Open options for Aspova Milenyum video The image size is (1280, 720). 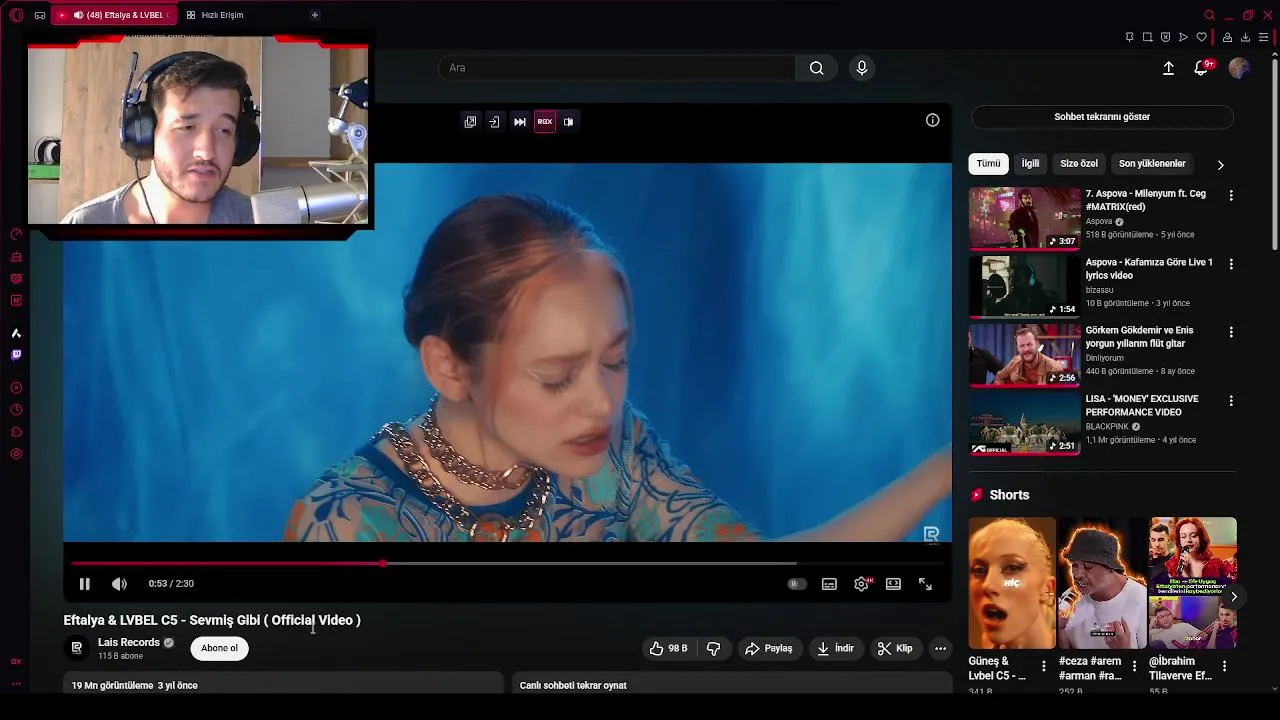(x=1231, y=196)
